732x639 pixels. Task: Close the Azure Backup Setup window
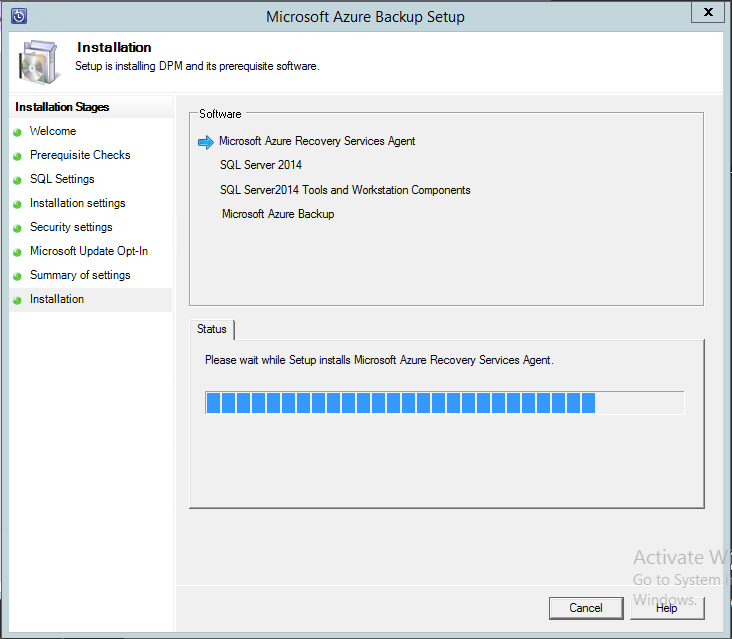click(709, 13)
